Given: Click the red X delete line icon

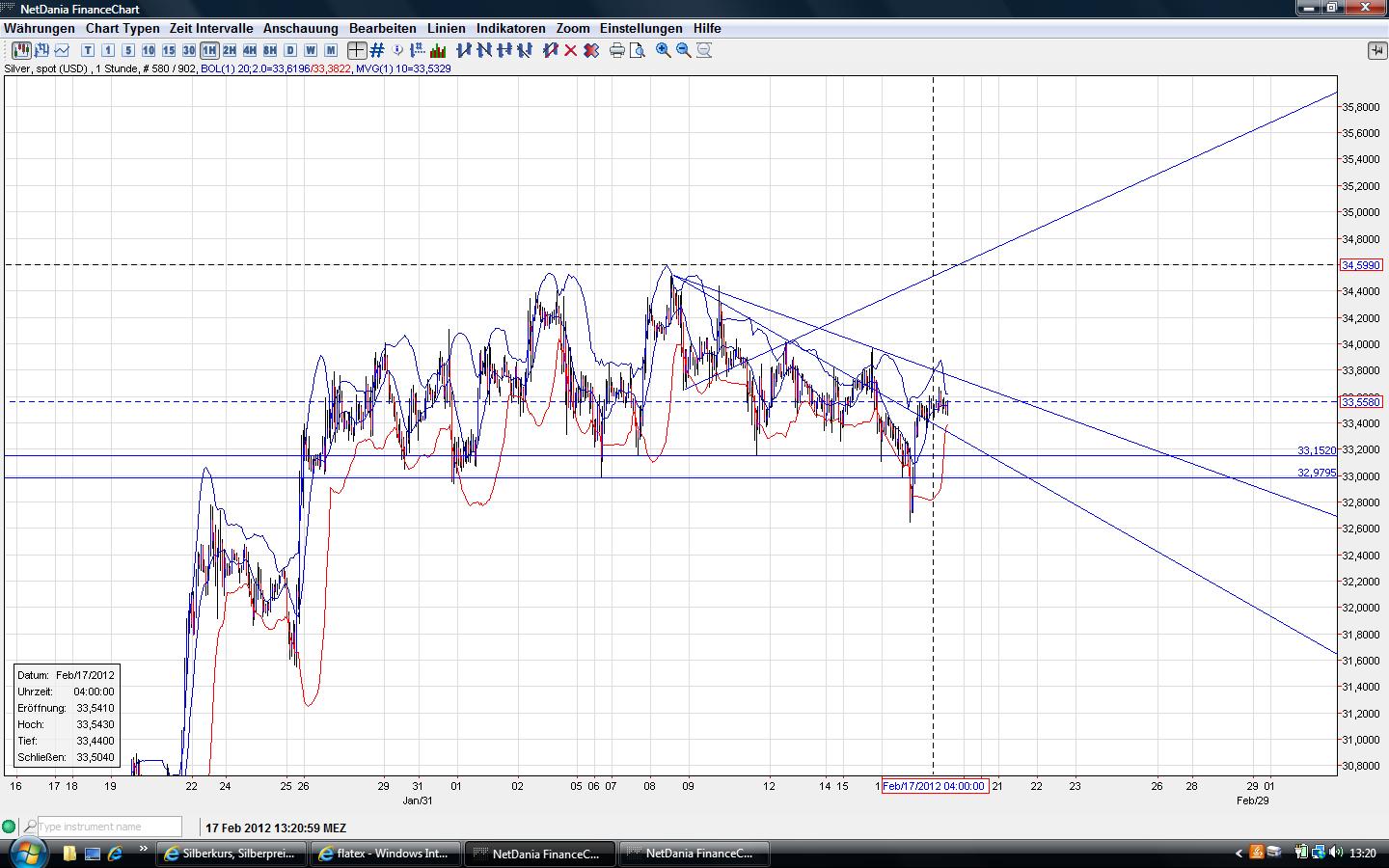Looking at the screenshot, I should (x=570, y=50).
